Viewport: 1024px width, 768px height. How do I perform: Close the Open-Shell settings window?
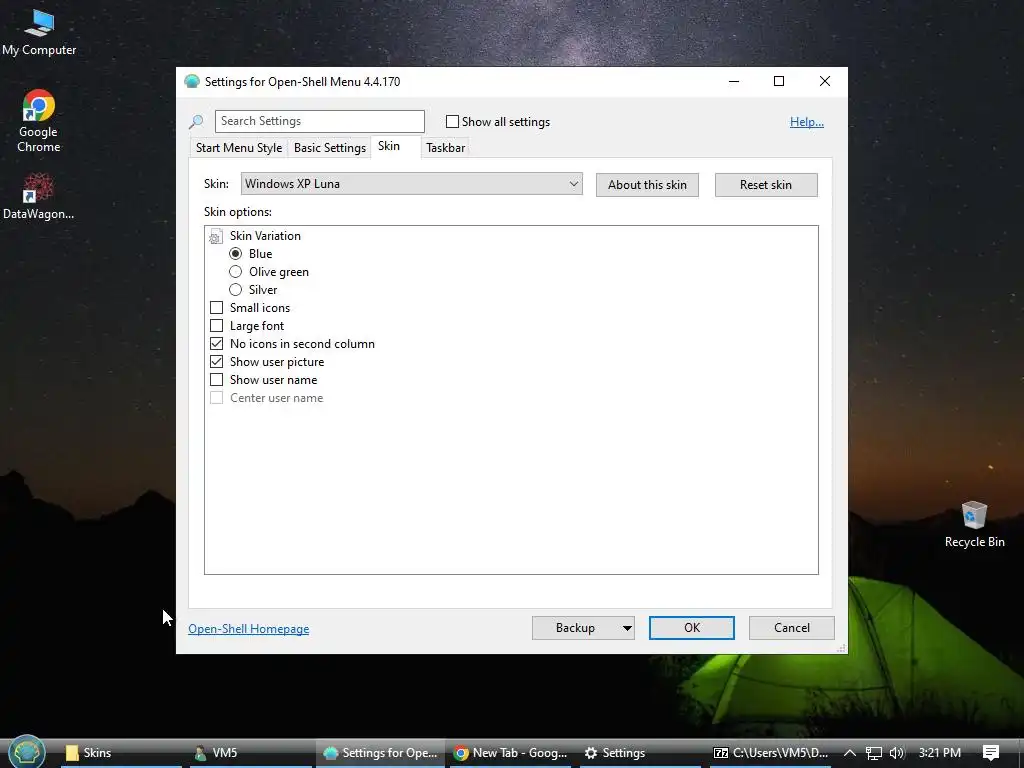tap(825, 81)
